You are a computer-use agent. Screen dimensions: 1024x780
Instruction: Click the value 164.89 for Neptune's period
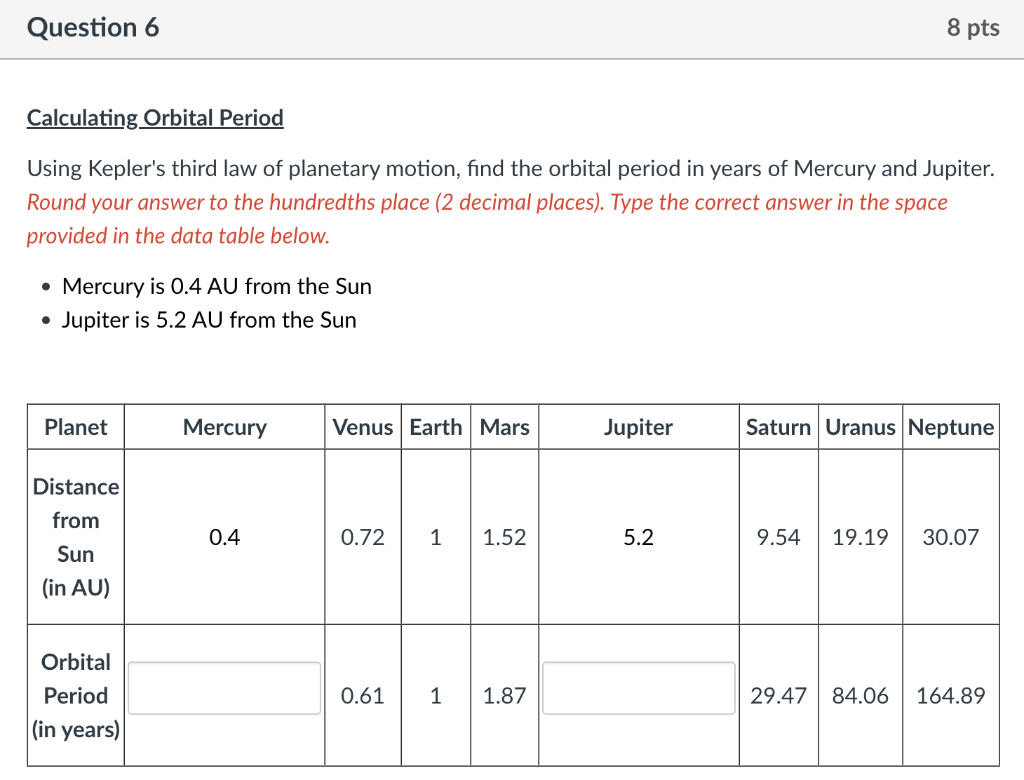tap(951, 696)
